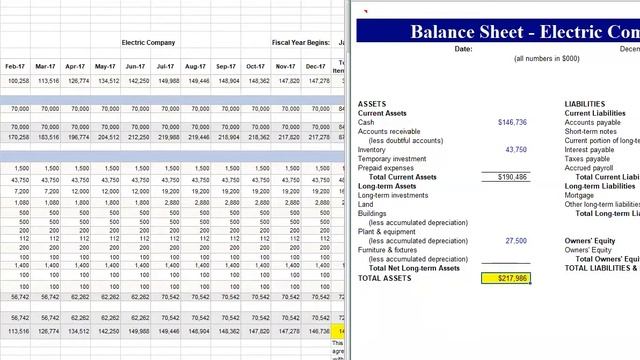Screen dimensions: 640x360
Task: Select the Inventory row label
Action: click(x=371, y=150)
